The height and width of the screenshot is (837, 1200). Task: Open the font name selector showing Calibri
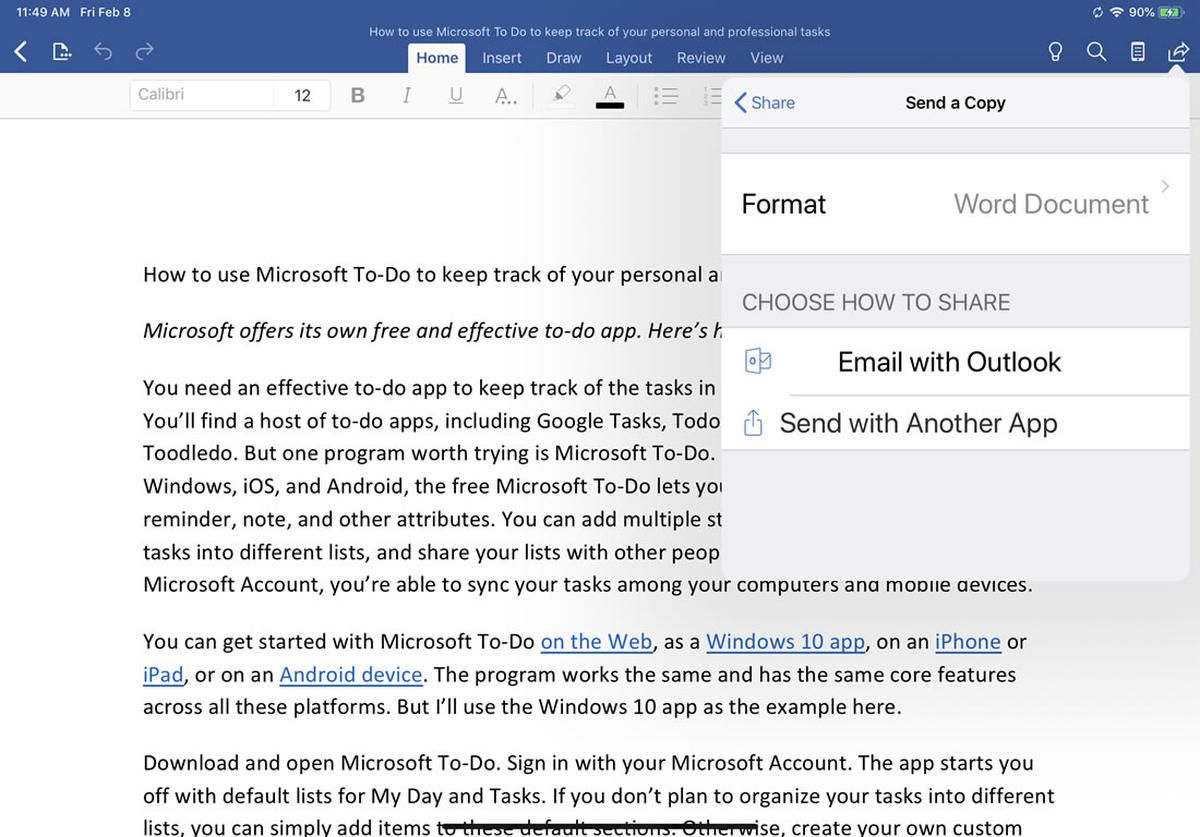[200, 94]
